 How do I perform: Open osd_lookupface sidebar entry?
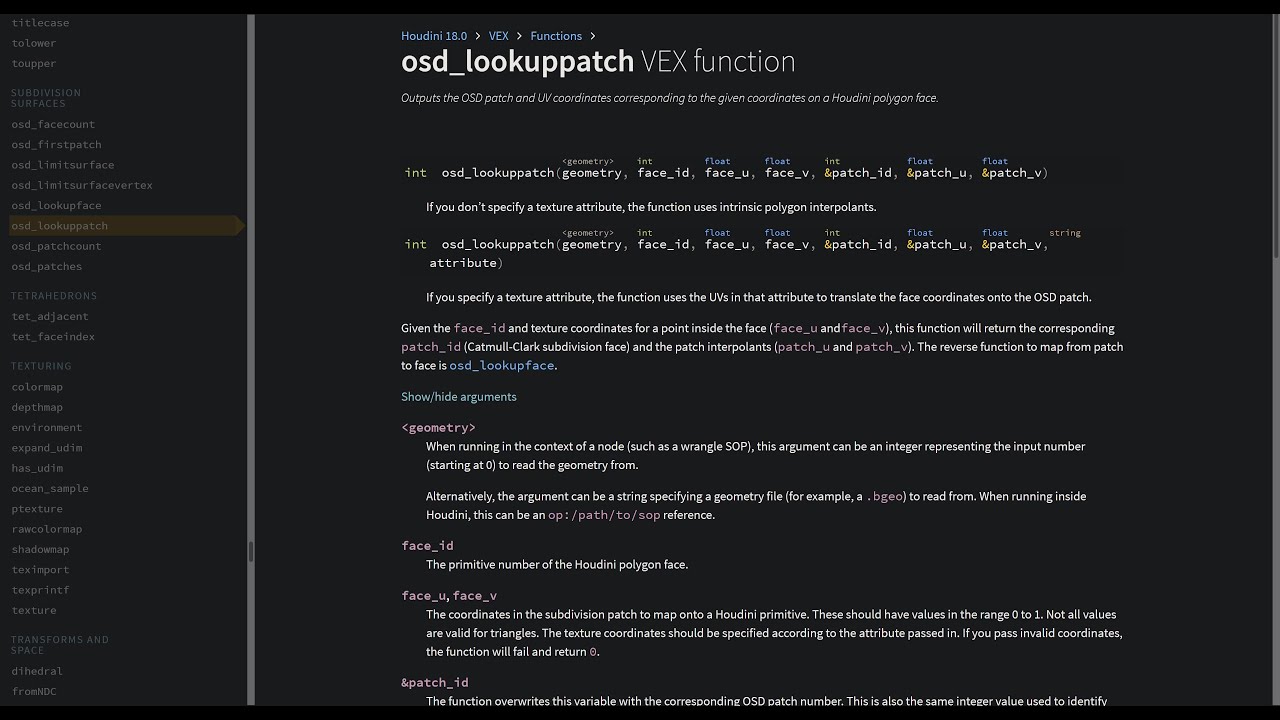tap(56, 205)
